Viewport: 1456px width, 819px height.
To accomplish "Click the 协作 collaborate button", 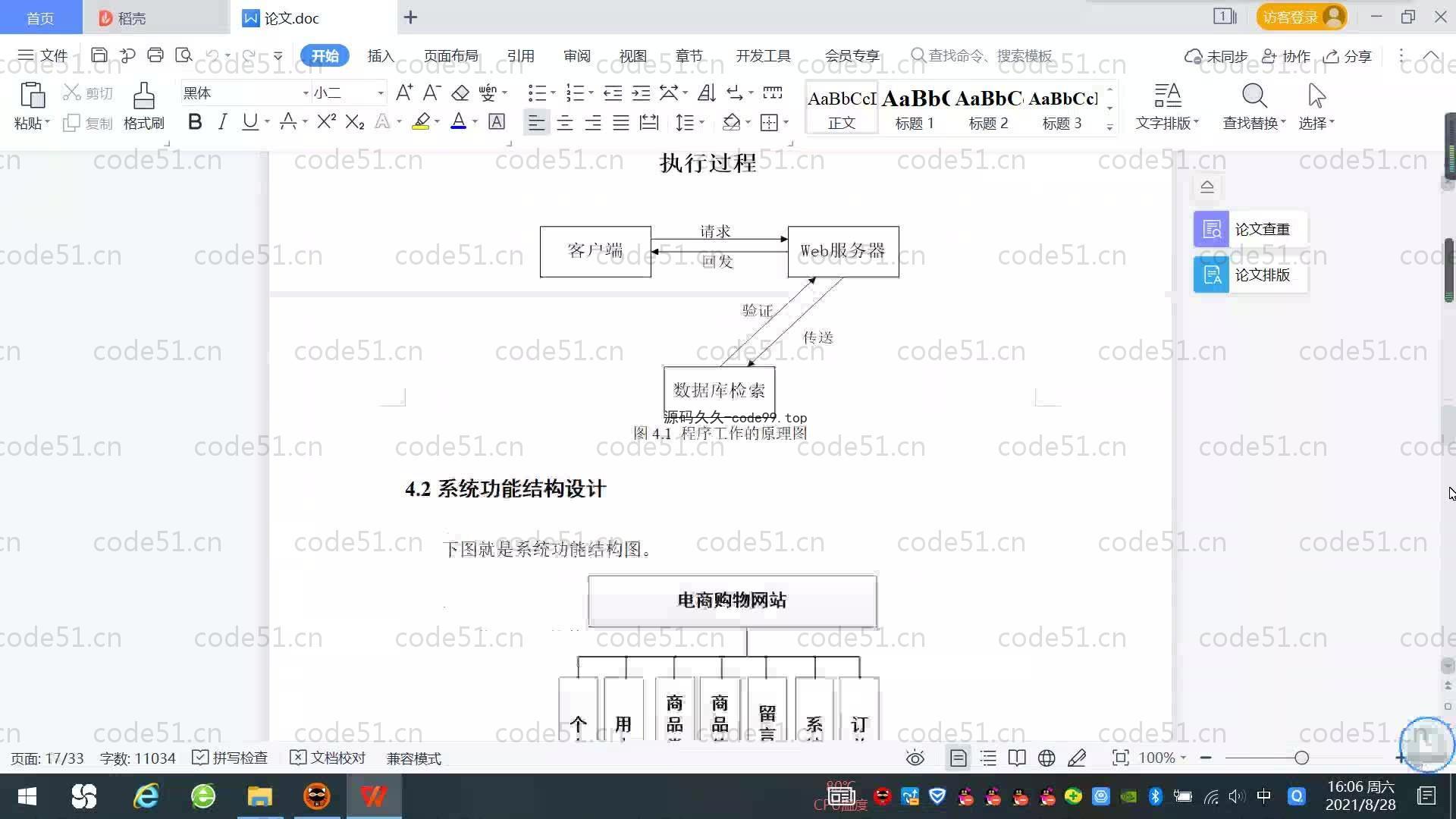I will click(1286, 56).
